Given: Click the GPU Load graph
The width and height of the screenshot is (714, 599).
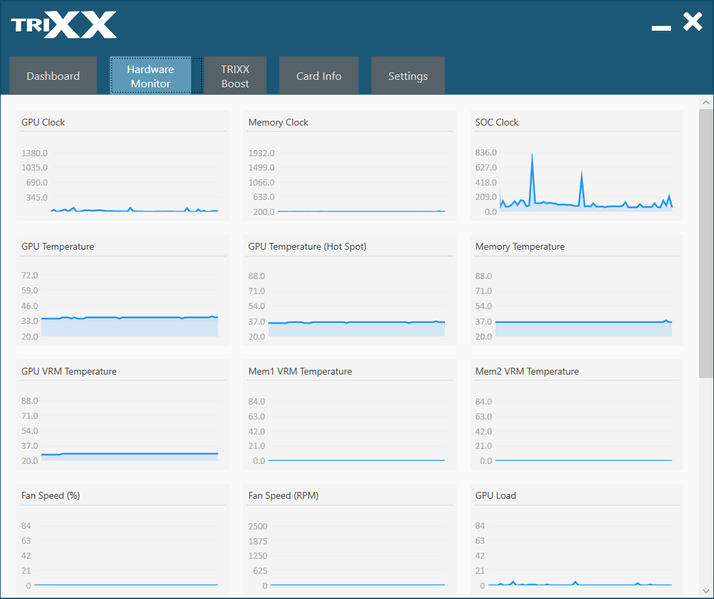Looking at the screenshot, I should coord(576,540).
